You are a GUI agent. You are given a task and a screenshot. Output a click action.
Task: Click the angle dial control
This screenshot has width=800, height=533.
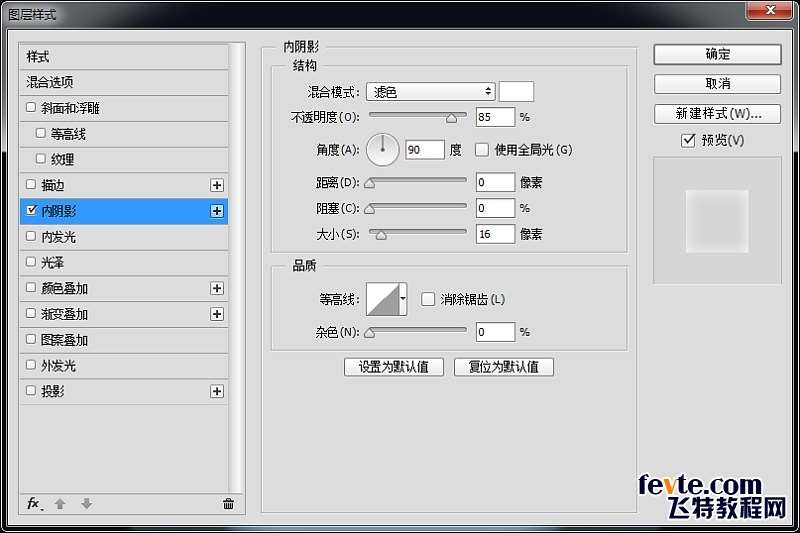click(383, 150)
